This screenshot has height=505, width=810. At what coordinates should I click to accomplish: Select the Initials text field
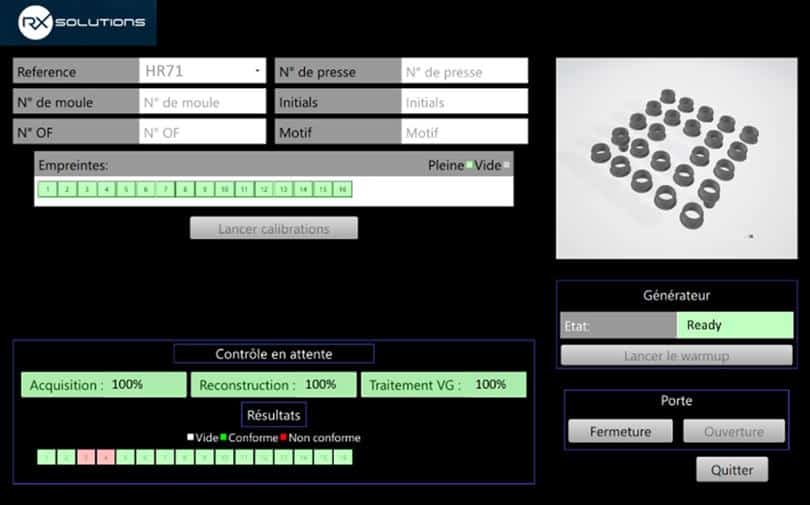click(464, 102)
